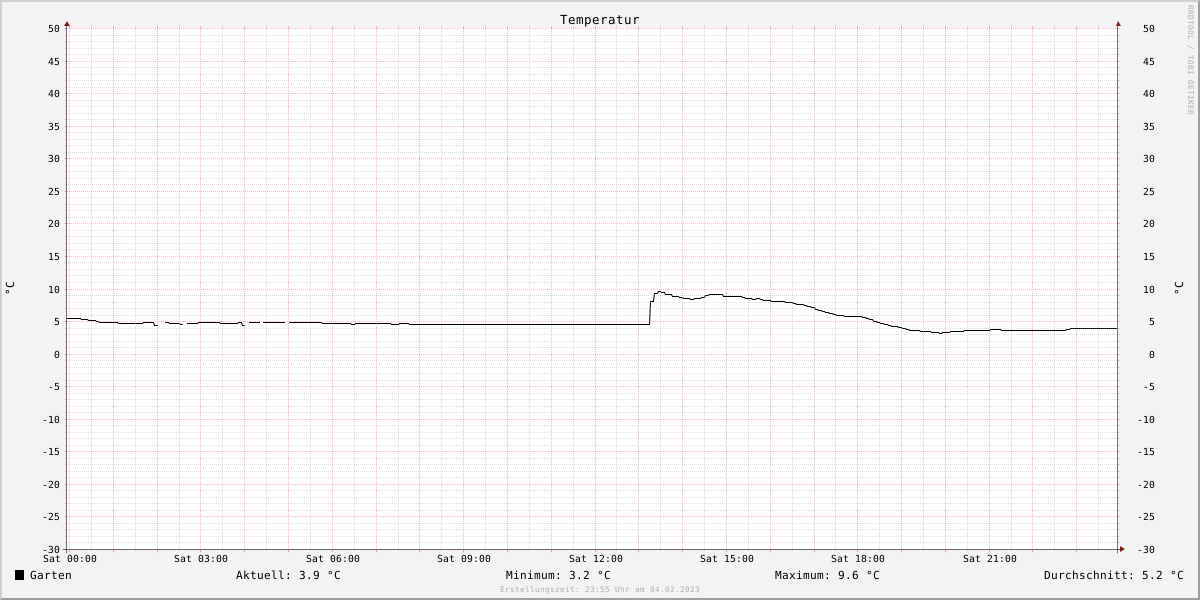
Task: Select the "Garten" legend label
Action: click(x=51, y=575)
